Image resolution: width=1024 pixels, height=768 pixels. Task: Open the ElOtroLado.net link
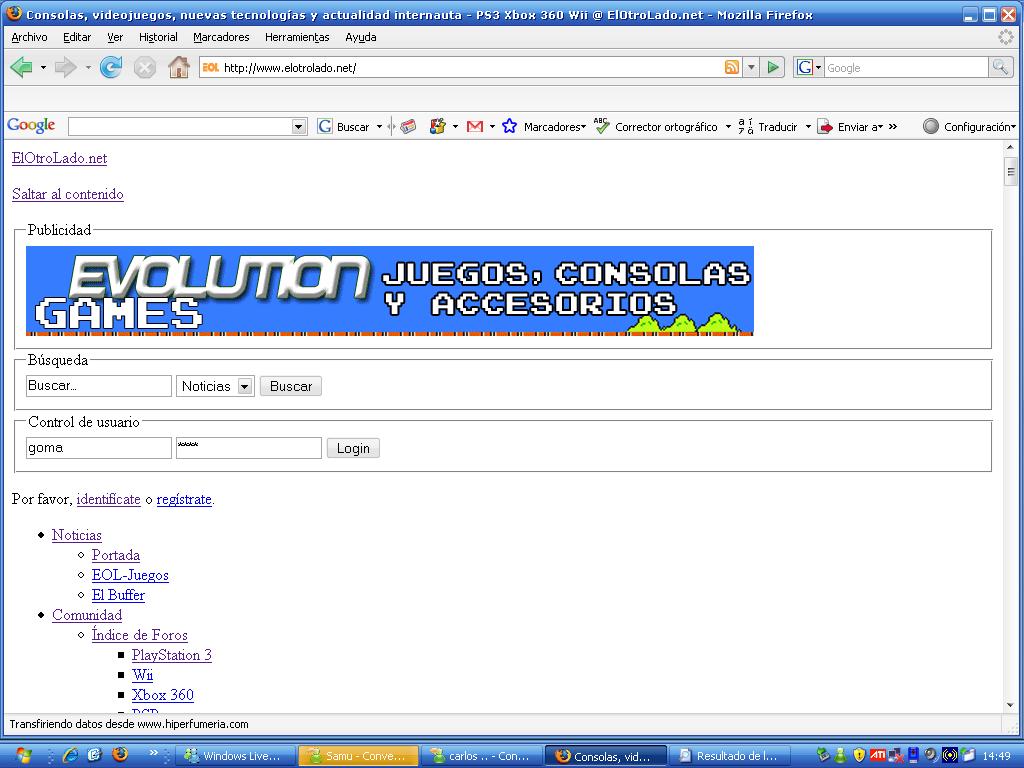coord(59,159)
